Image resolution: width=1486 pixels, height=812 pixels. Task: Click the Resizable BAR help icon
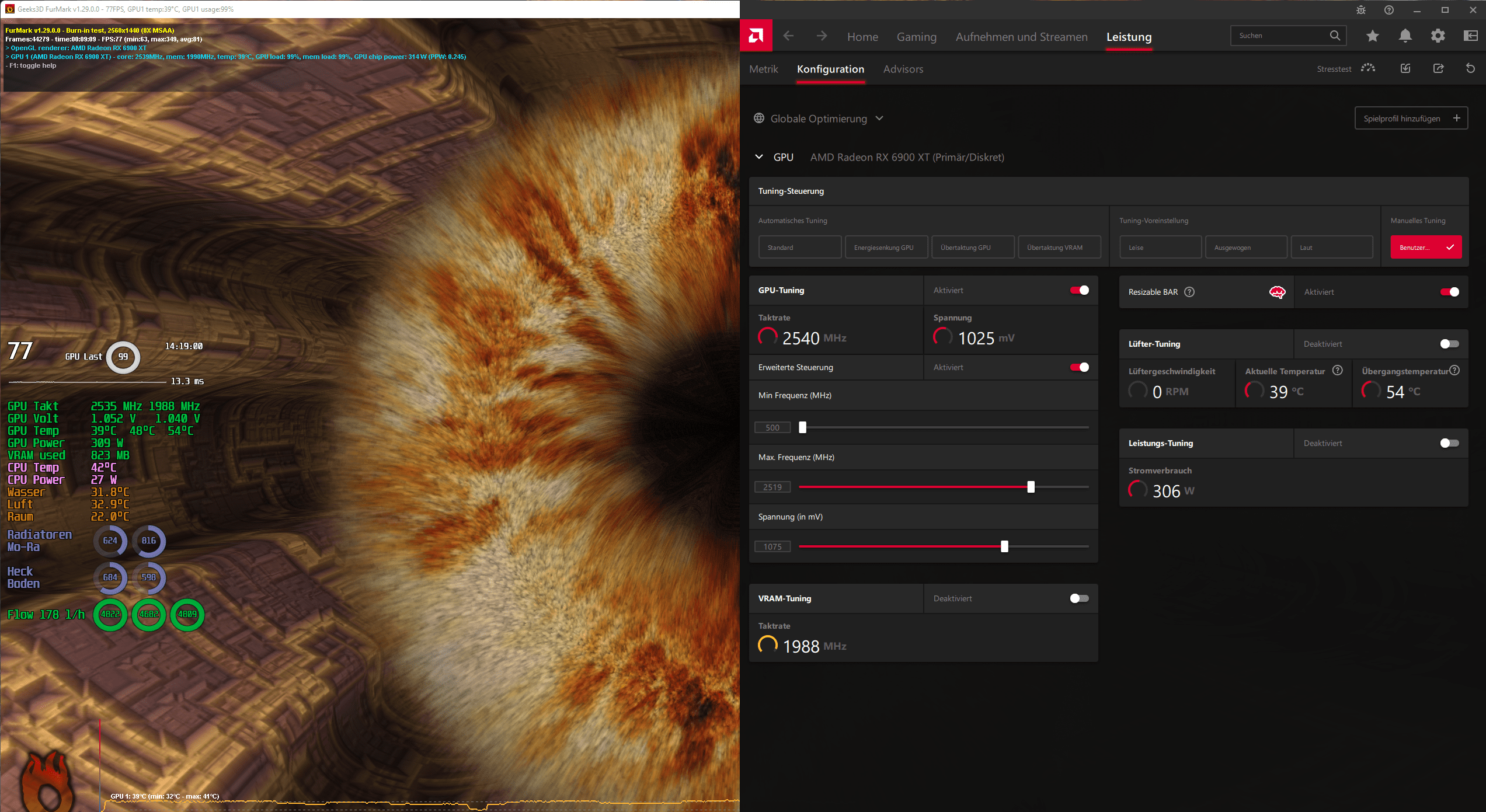[x=1189, y=292]
